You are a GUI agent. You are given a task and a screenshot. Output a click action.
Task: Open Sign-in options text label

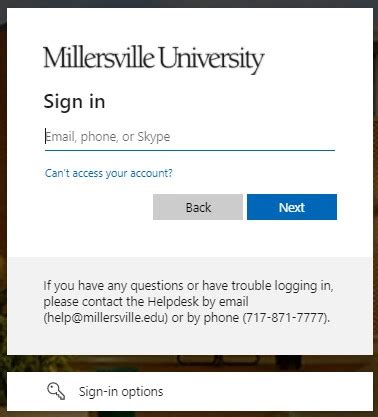tap(121, 391)
